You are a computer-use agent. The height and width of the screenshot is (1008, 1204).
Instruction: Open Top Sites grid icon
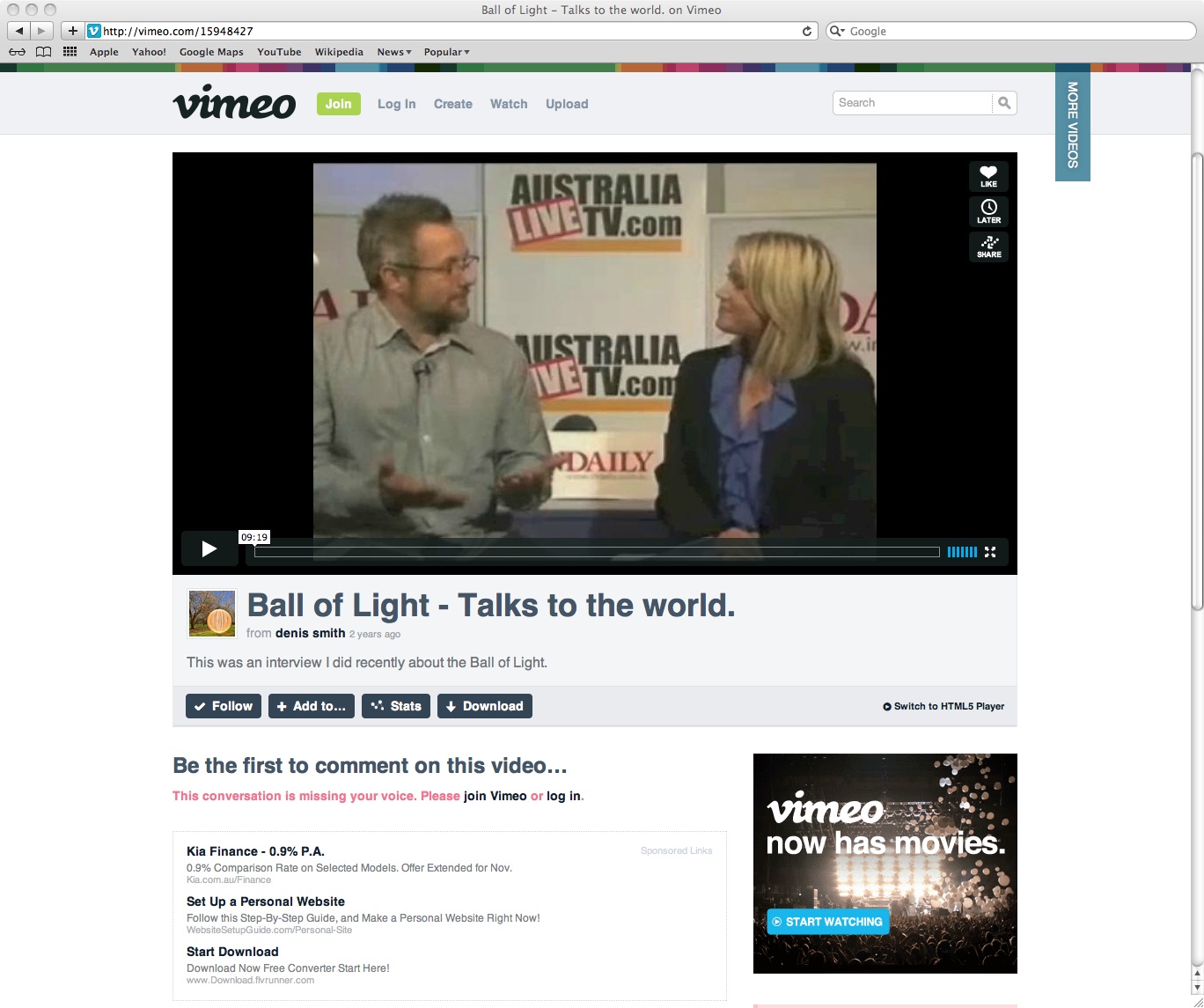(70, 52)
